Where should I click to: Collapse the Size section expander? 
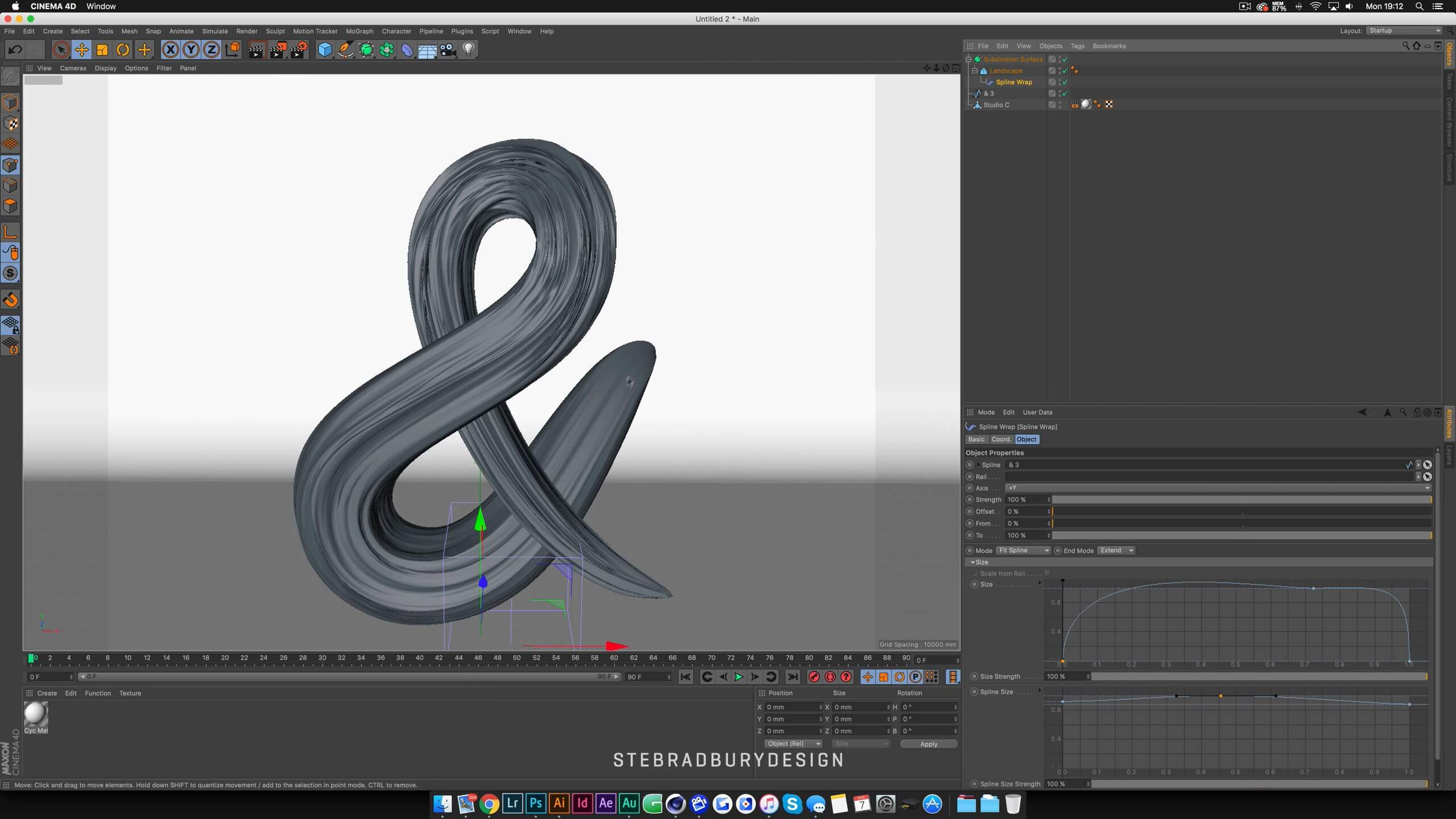click(973, 562)
